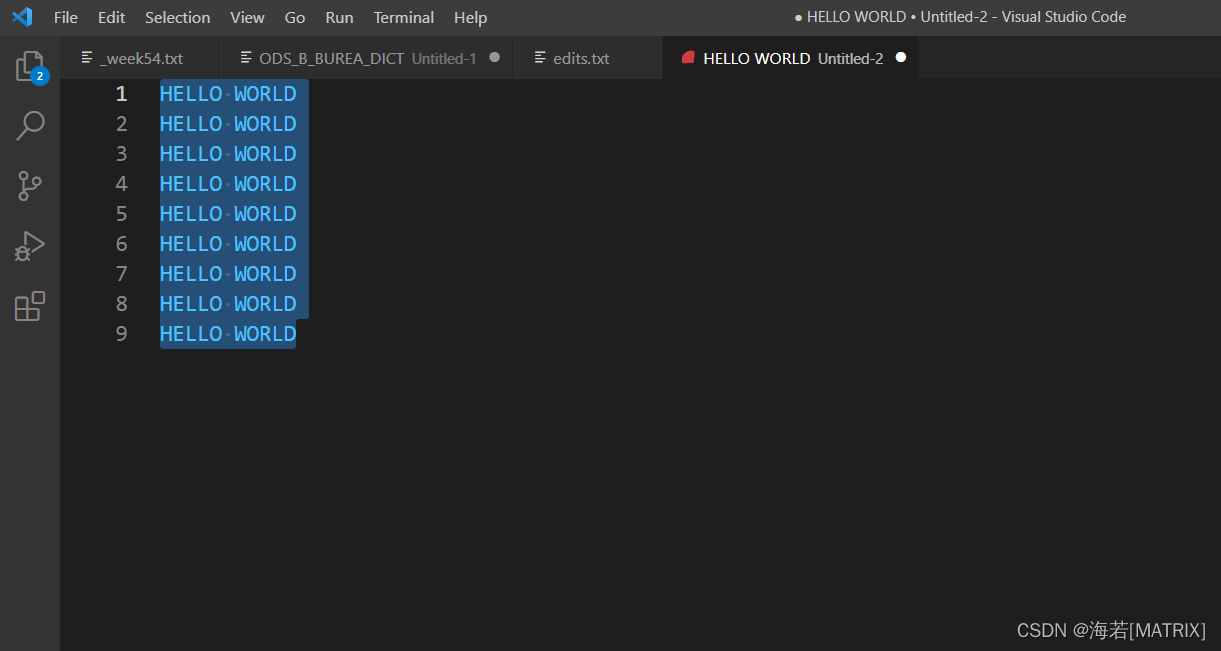This screenshot has width=1221, height=651.
Task: Open the Run and Debug icon
Action: [30, 245]
